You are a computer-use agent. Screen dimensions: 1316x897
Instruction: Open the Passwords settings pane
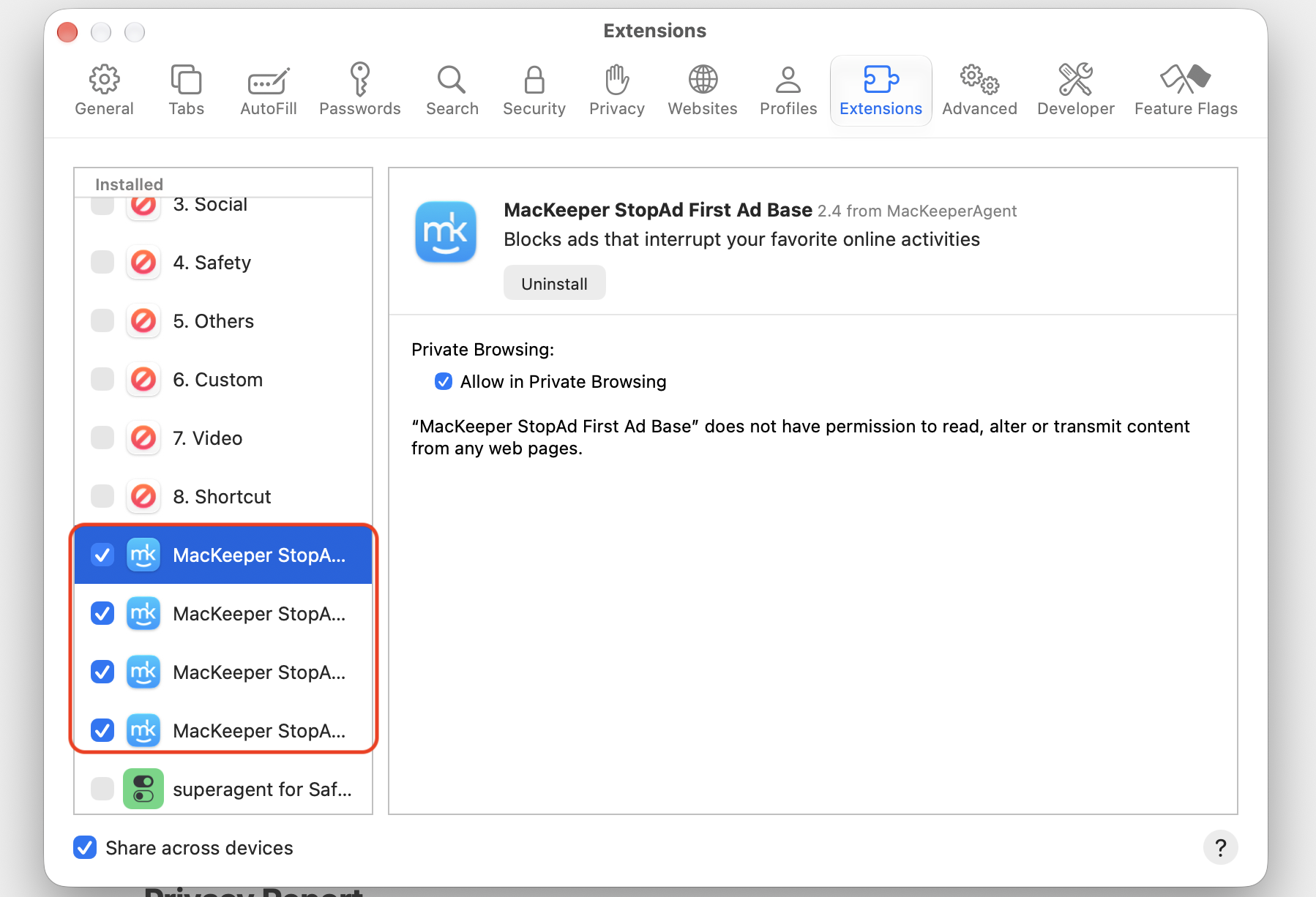pos(359,91)
